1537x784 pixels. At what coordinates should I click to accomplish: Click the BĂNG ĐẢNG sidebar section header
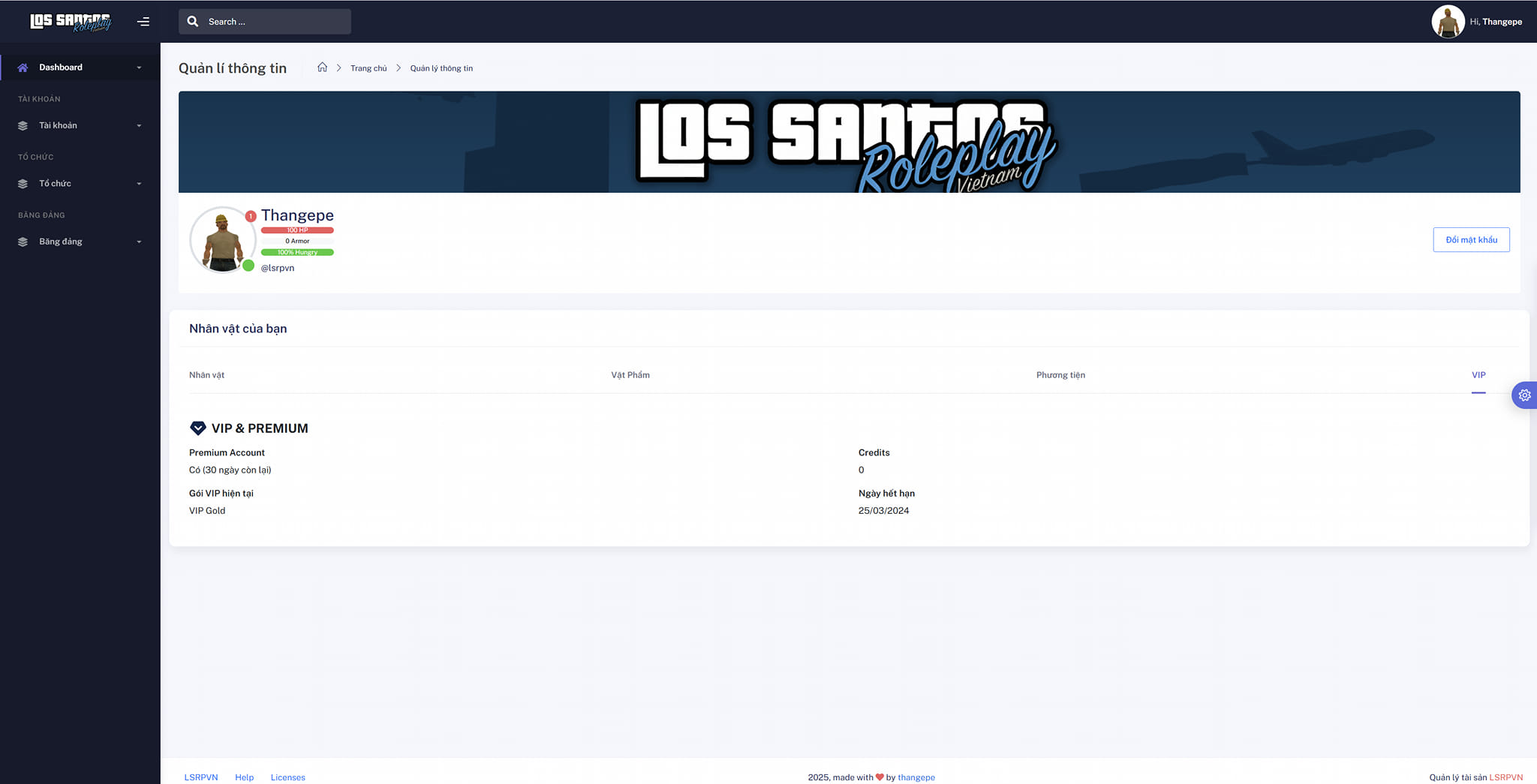(x=41, y=215)
